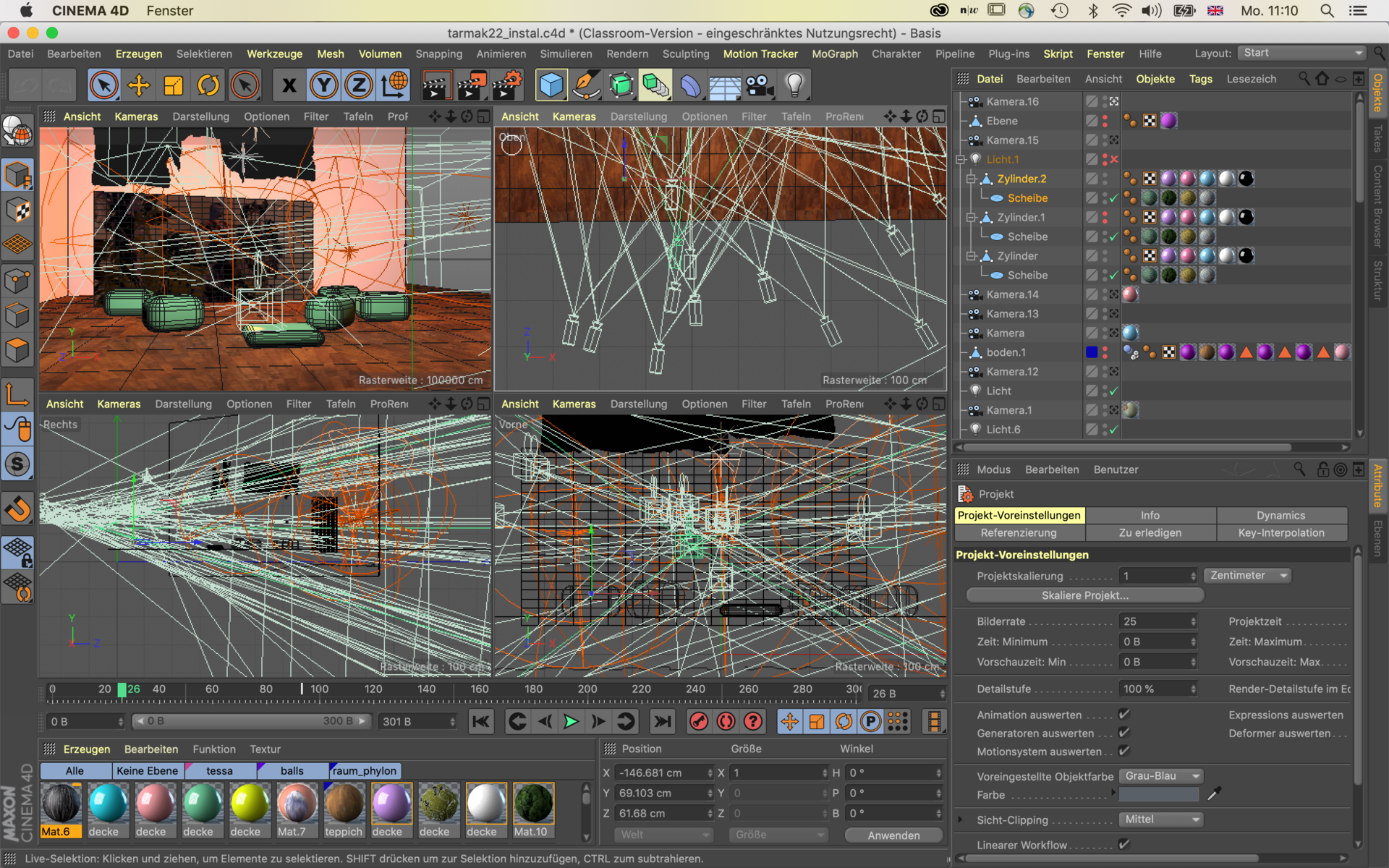The height and width of the screenshot is (868, 1389).
Task: Select the Scale tool in the toolbar
Action: pyautogui.click(x=174, y=85)
